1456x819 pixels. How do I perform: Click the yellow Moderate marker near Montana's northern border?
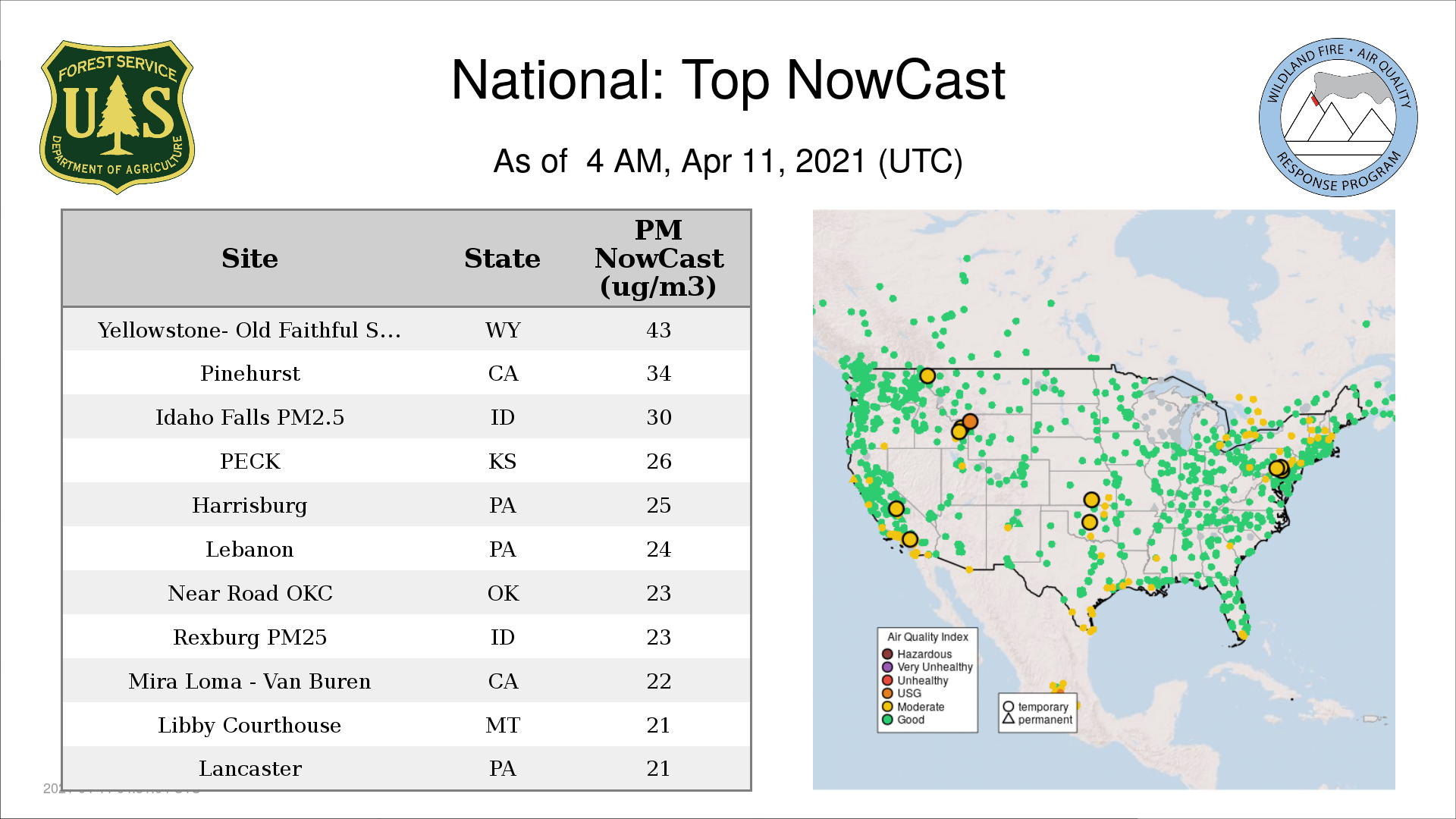(927, 376)
